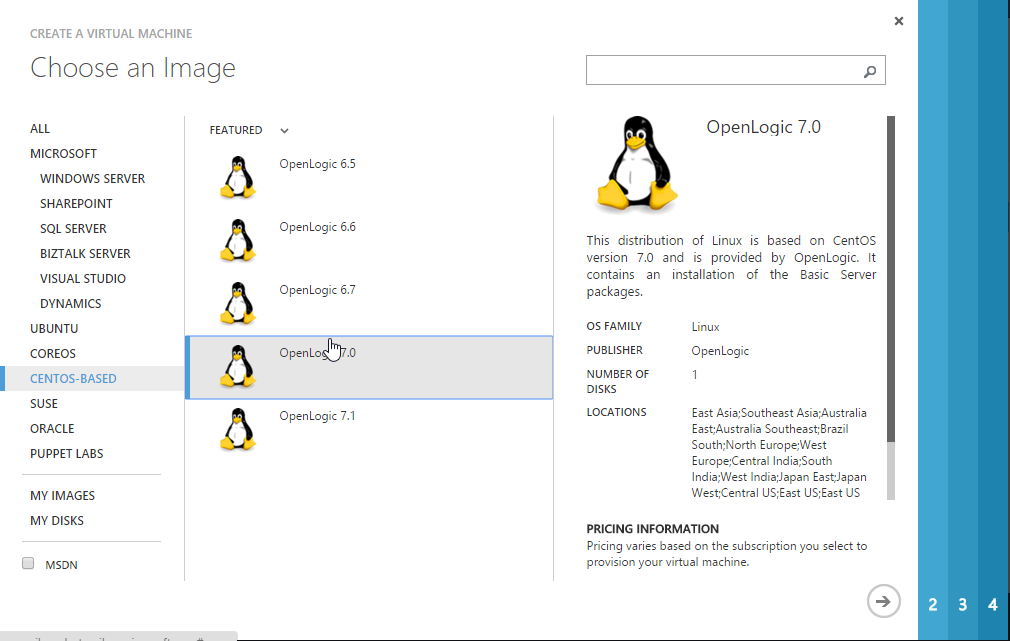
Task: Select the SUSE category
Action: click(44, 405)
